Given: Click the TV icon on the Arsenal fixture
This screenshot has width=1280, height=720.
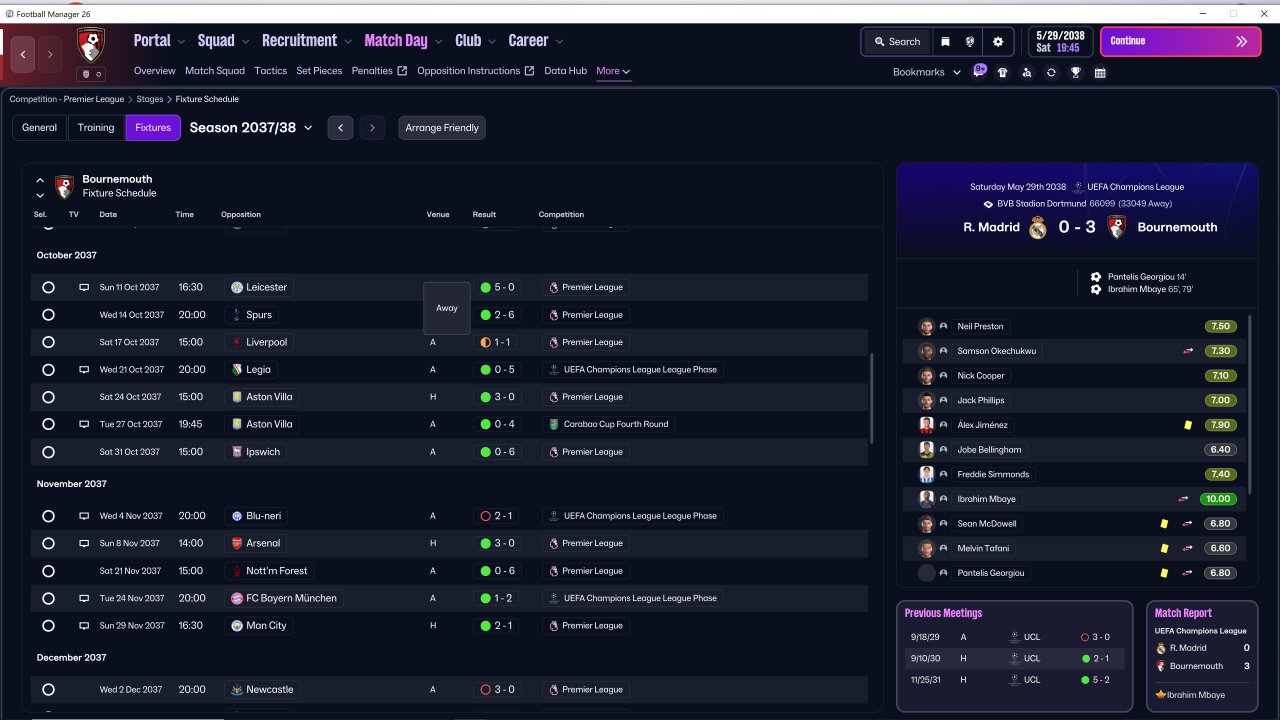Looking at the screenshot, I should tap(85, 543).
